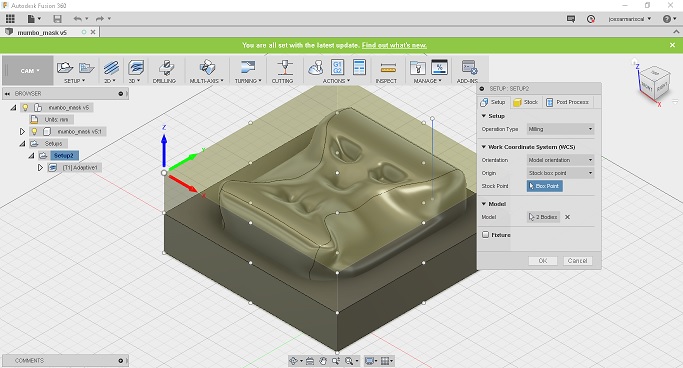This screenshot has height=368, width=683.
Task: Switch to the Post Process tab
Action: coord(568,102)
